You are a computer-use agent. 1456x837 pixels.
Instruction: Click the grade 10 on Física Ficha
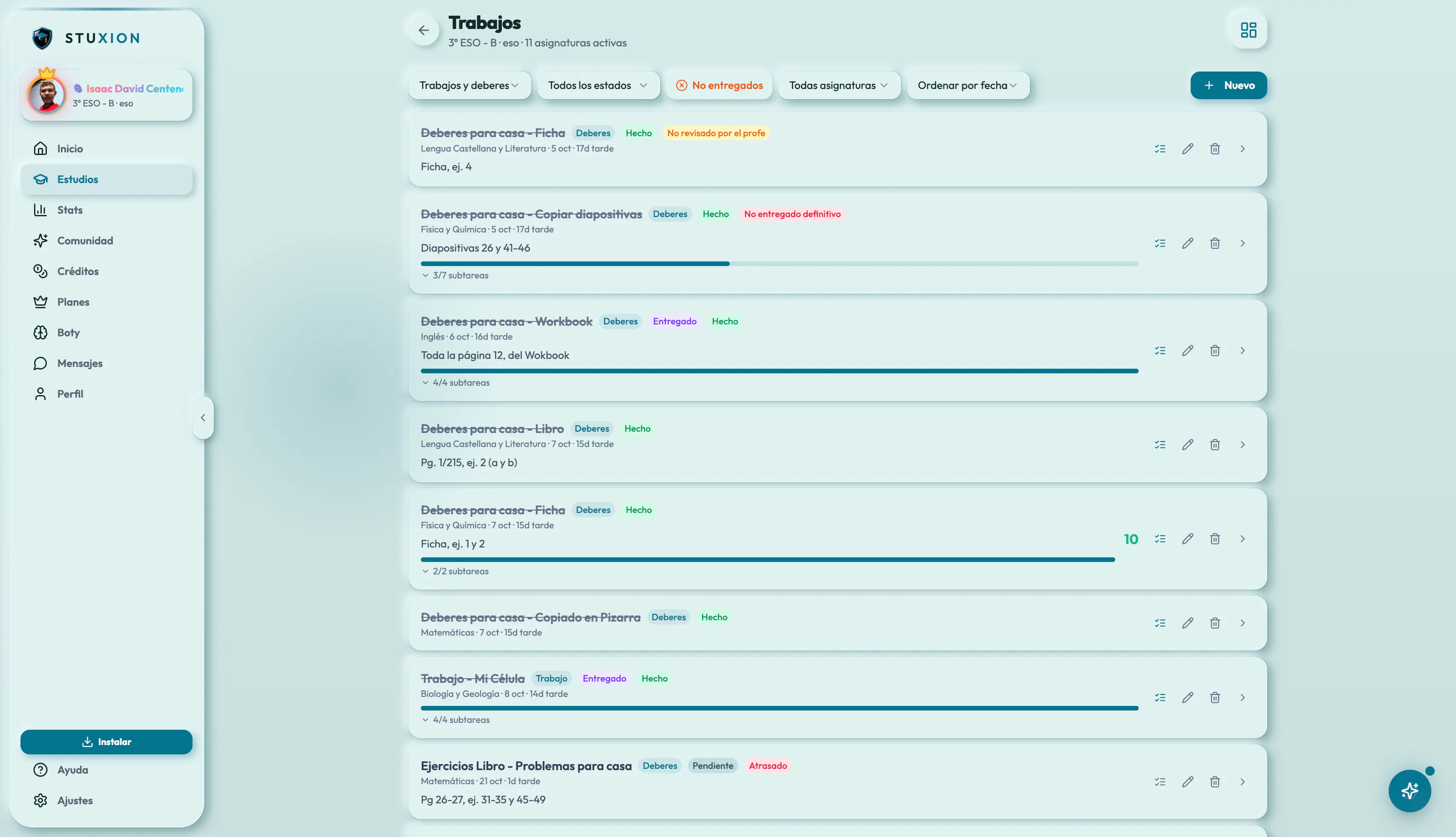coord(1131,539)
